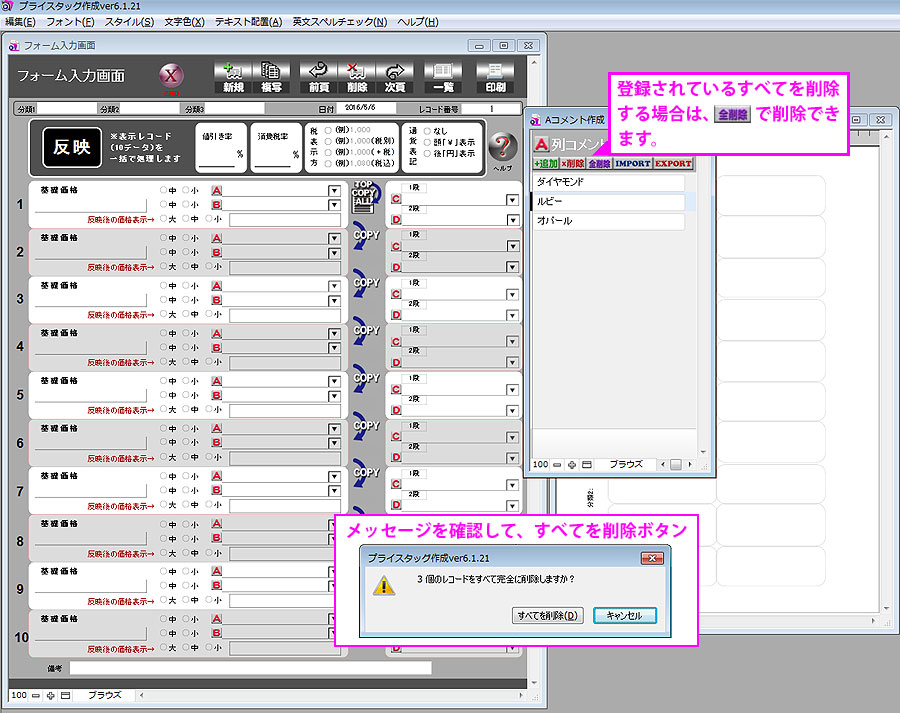Go to next page with 次頁 icon
This screenshot has height=713, width=900.
395,77
